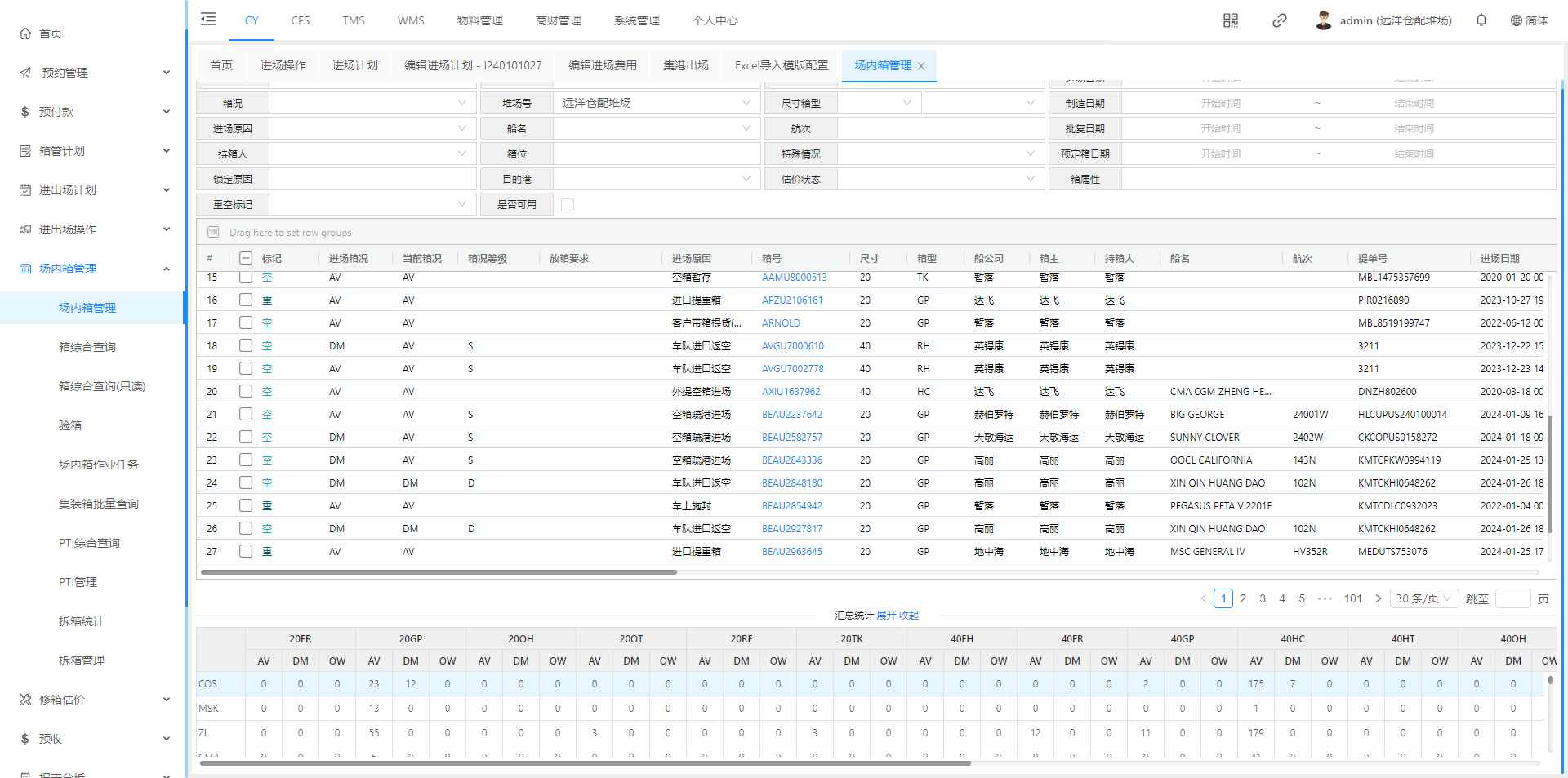Open the 30 条/页 page size dropdown
Image resolution: width=1568 pixels, height=778 pixels.
tap(1423, 598)
